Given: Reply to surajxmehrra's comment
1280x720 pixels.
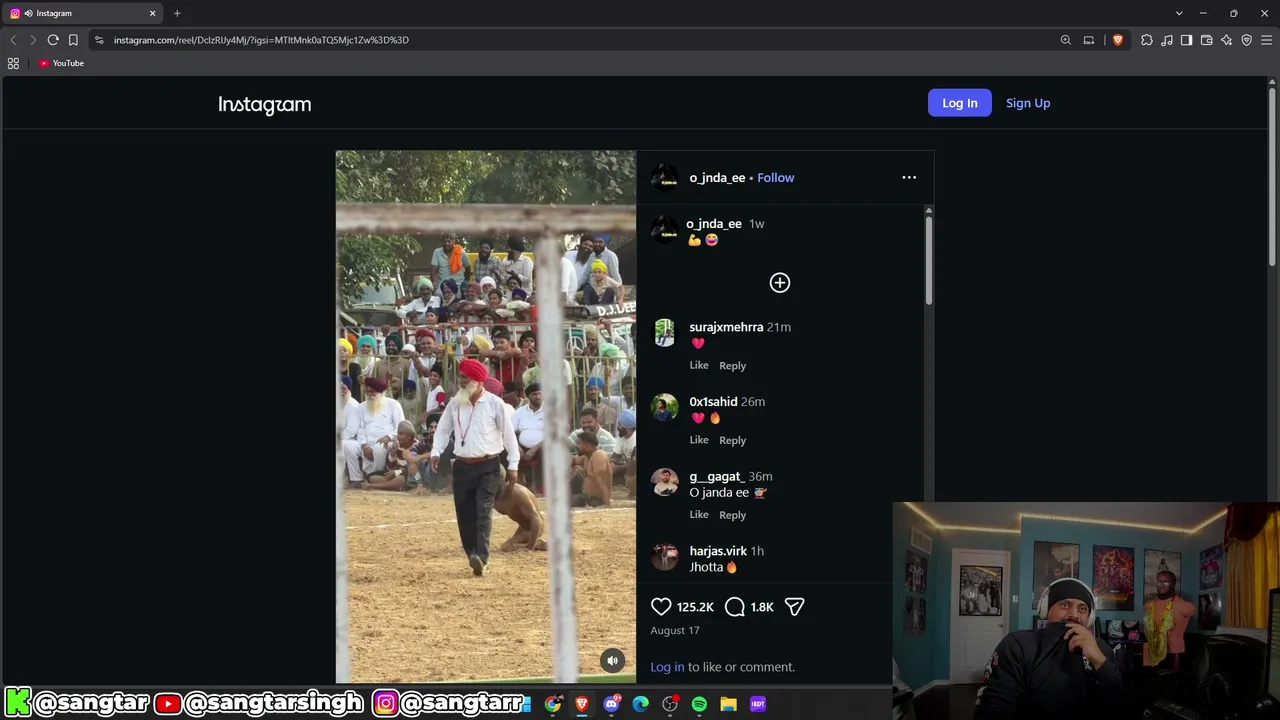Looking at the screenshot, I should (x=733, y=366).
